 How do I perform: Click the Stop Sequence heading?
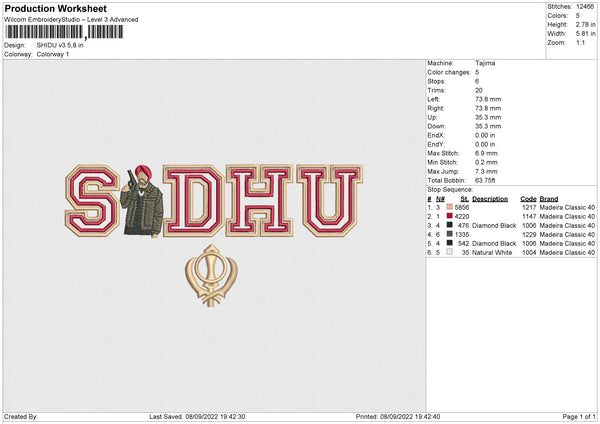click(450, 190)
